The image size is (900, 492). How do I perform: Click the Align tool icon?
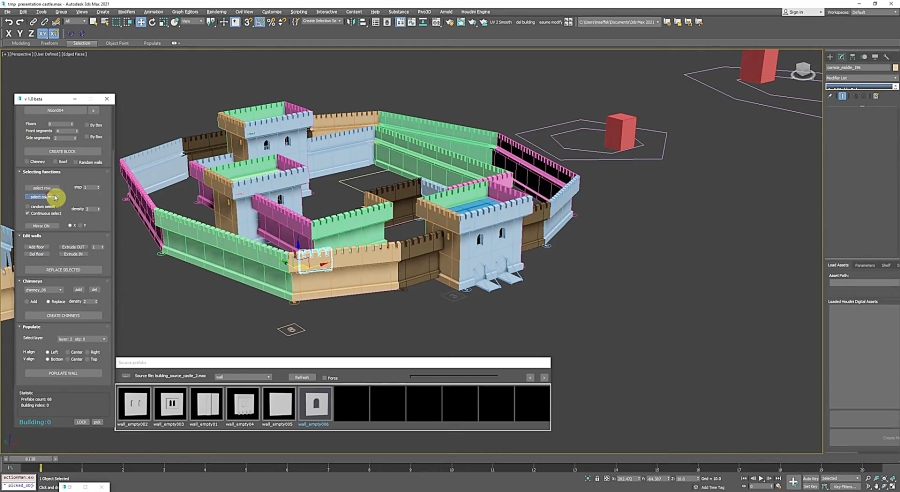tap(363, 22)
